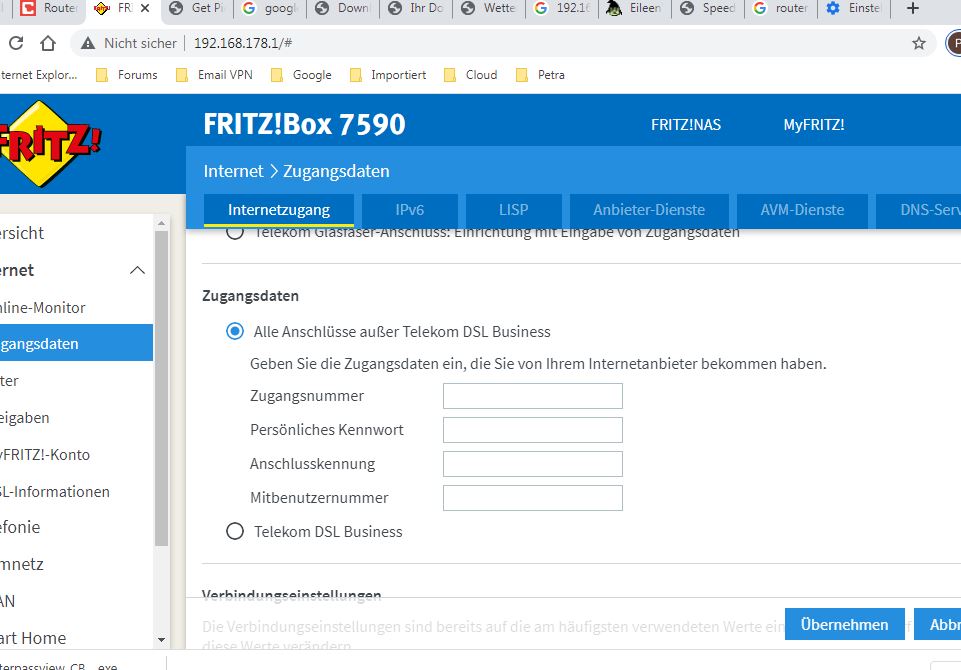Collapse the Internet menu chevron in sidebar
This screenshot has width=961, height=670.
(x=138, y=270)
